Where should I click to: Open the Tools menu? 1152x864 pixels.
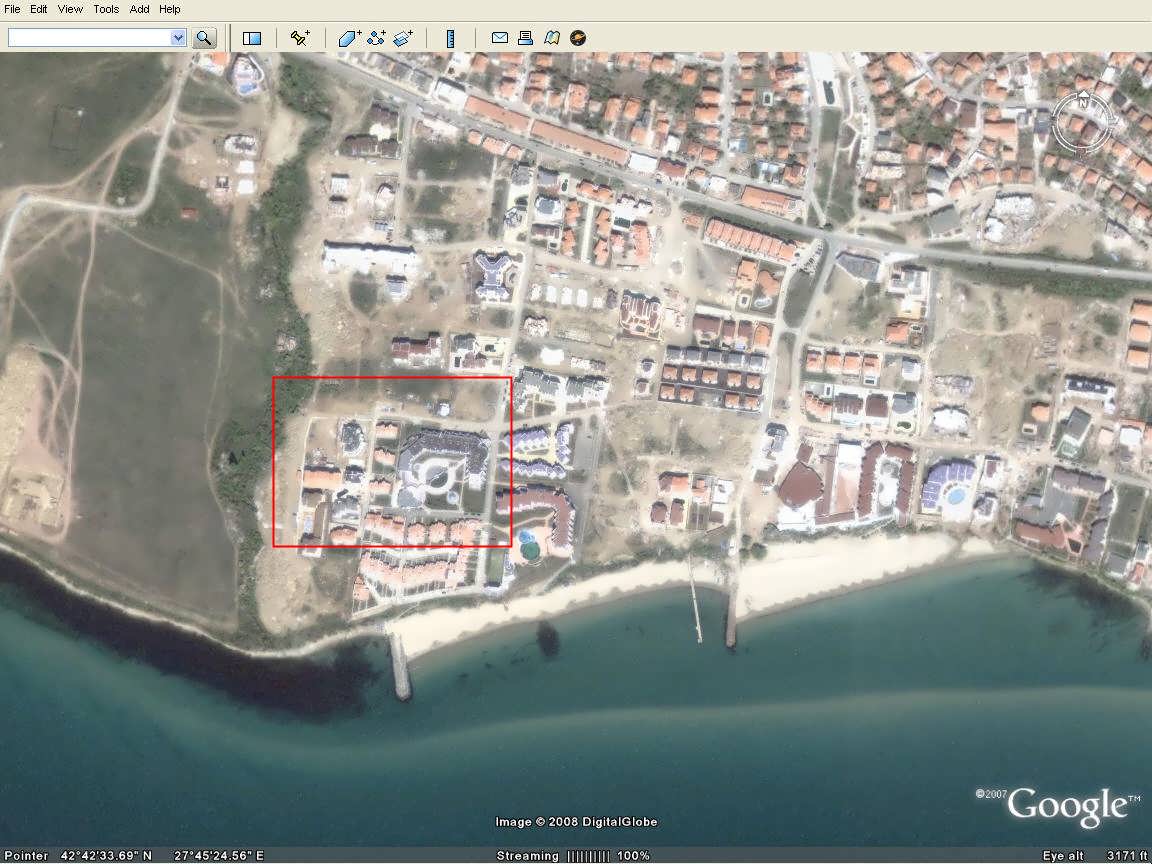pos(106,10)
